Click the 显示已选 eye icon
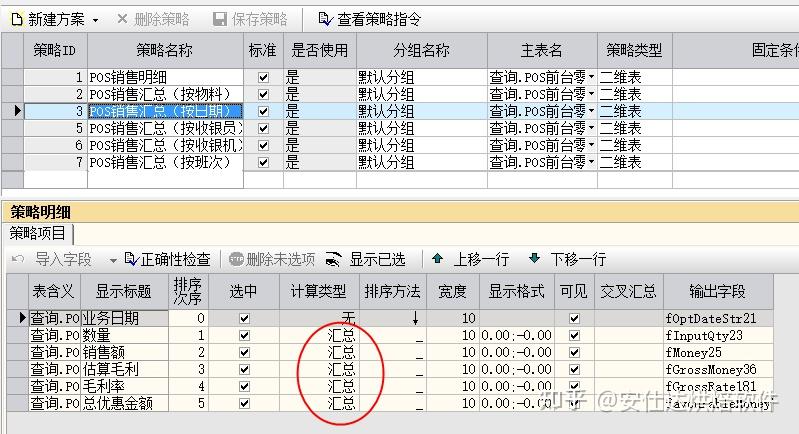 (333, 259)
